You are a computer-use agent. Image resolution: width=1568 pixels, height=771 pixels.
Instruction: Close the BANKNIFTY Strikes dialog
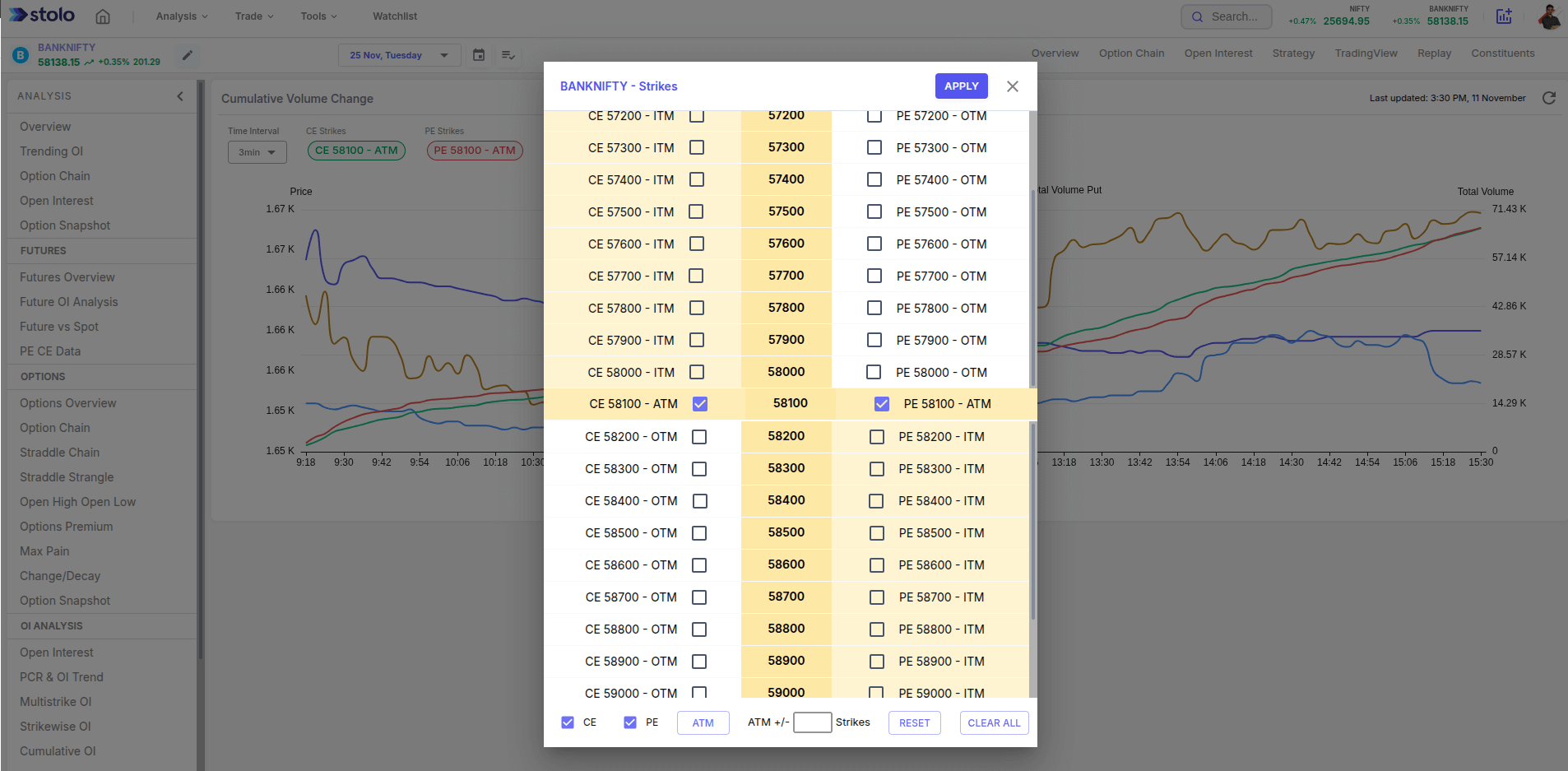click(1013, 86)
